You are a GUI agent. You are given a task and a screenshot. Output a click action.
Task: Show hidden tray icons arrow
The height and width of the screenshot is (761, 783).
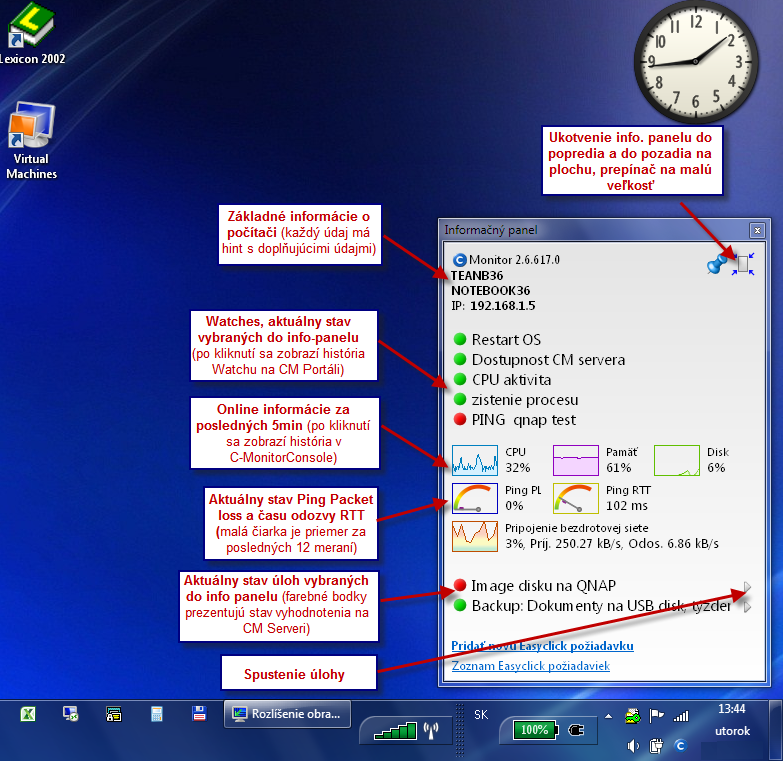pos(608,717)
